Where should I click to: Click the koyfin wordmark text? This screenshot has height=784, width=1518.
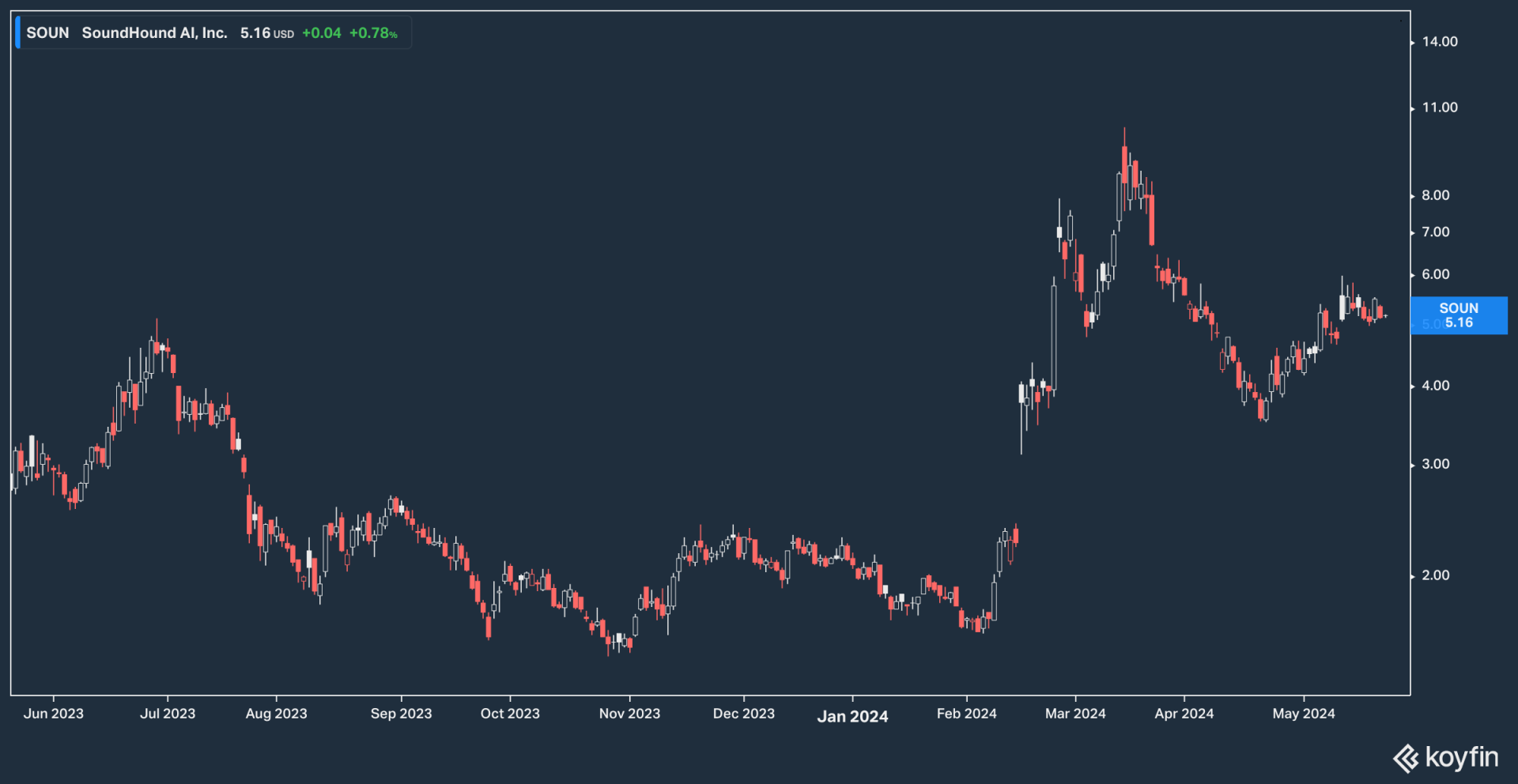click(x=1461, y=757)
